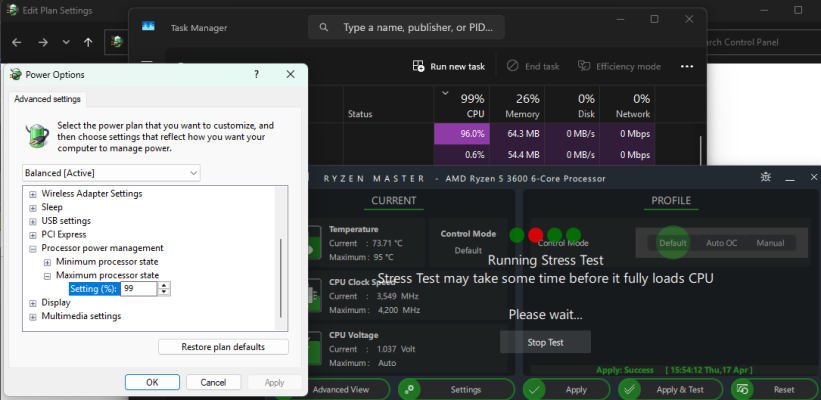The image size is (821, 400).
Task: Click the Power Options settings list scrollbar
Action: point(281,278)
